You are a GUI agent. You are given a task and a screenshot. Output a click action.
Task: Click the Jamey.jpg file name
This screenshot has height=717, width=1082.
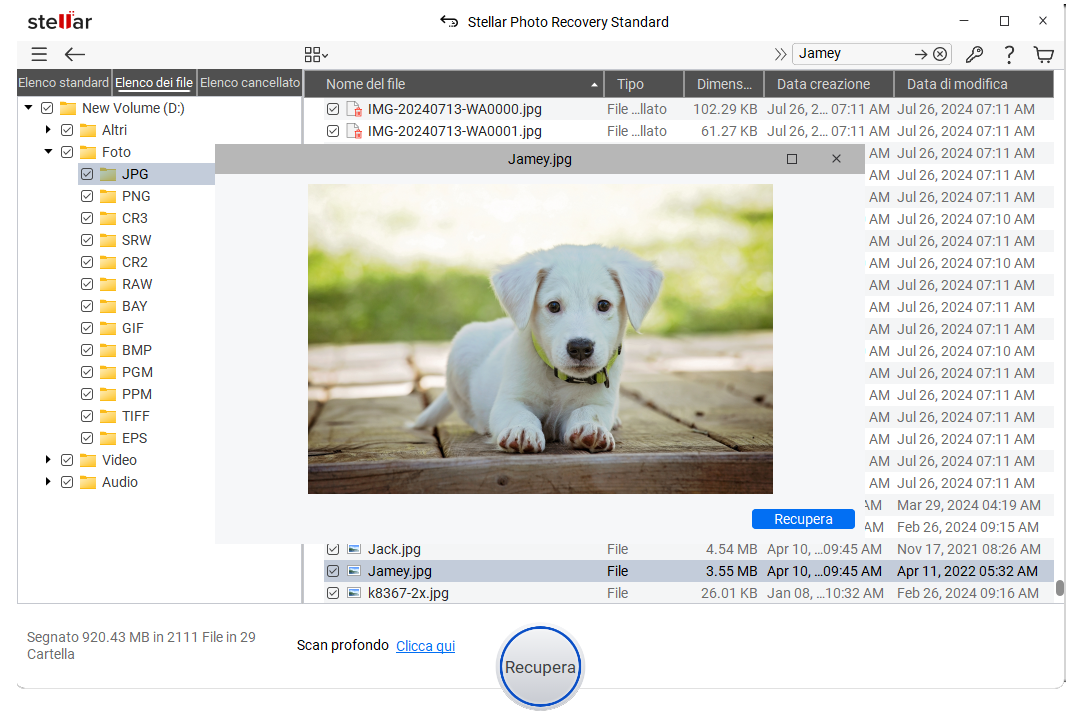click(400, 571)
